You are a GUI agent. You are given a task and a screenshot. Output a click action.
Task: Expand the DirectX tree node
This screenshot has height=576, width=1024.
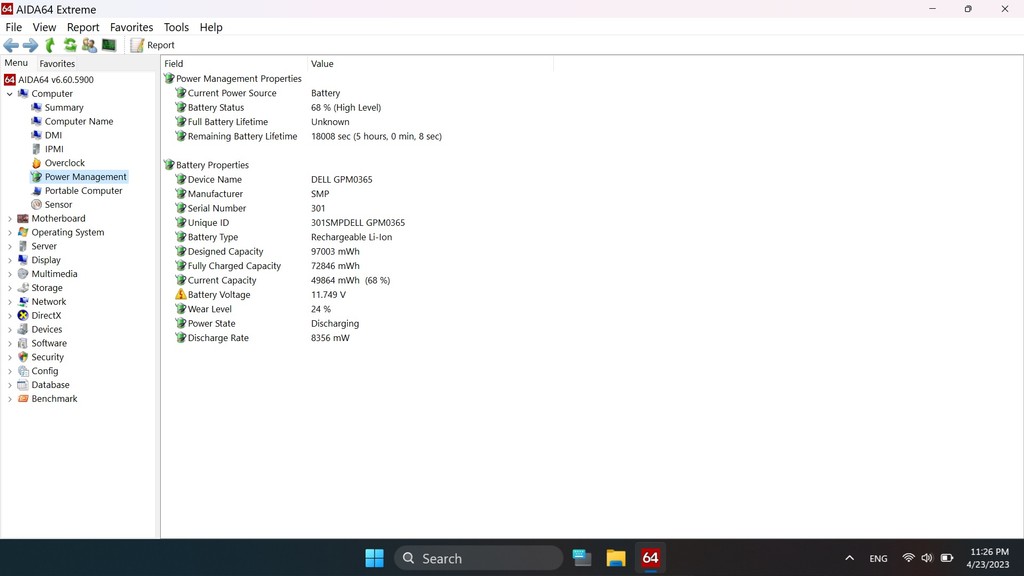tap(9, 315)
